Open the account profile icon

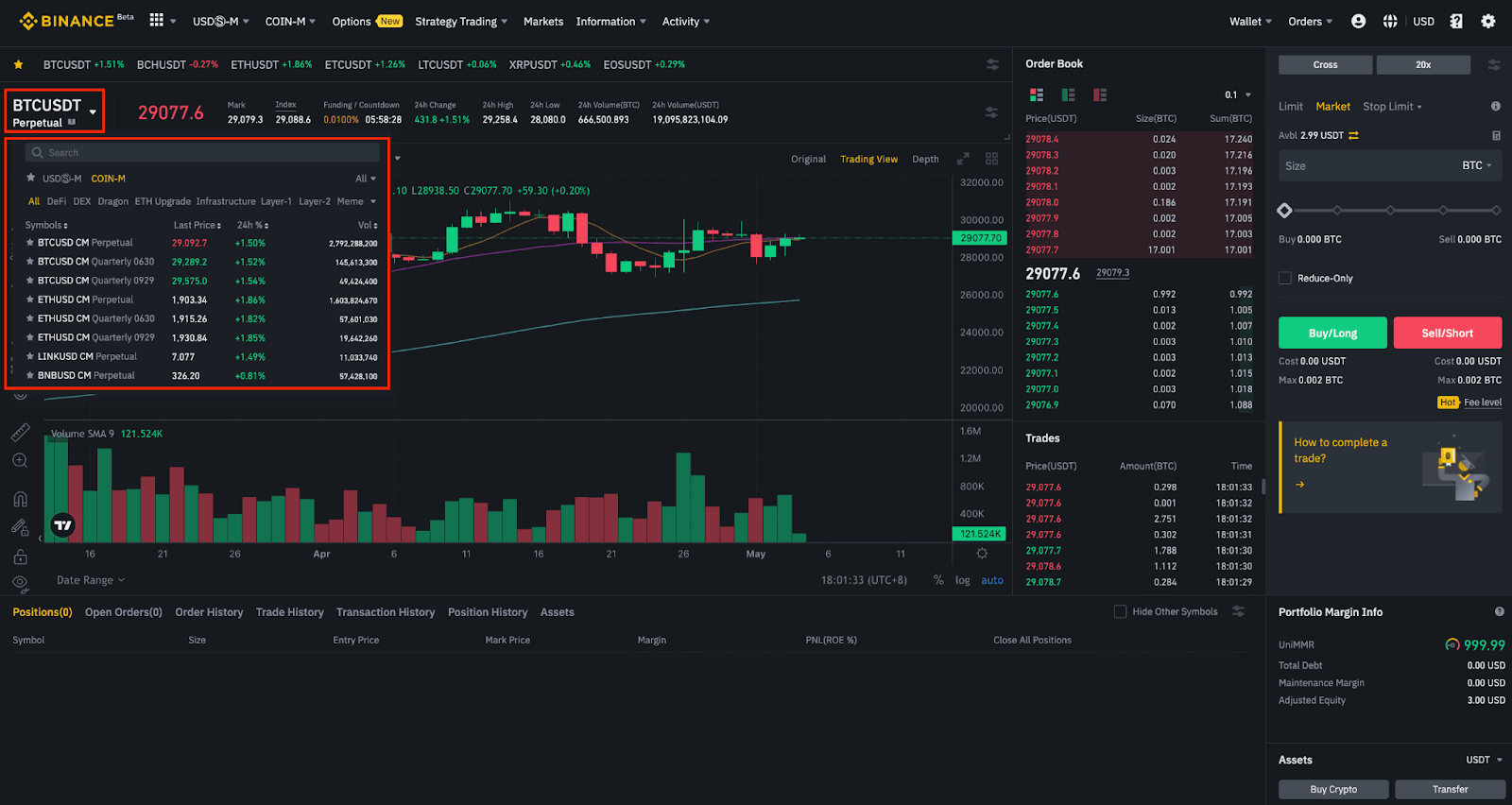click(x=1358, y=21)
